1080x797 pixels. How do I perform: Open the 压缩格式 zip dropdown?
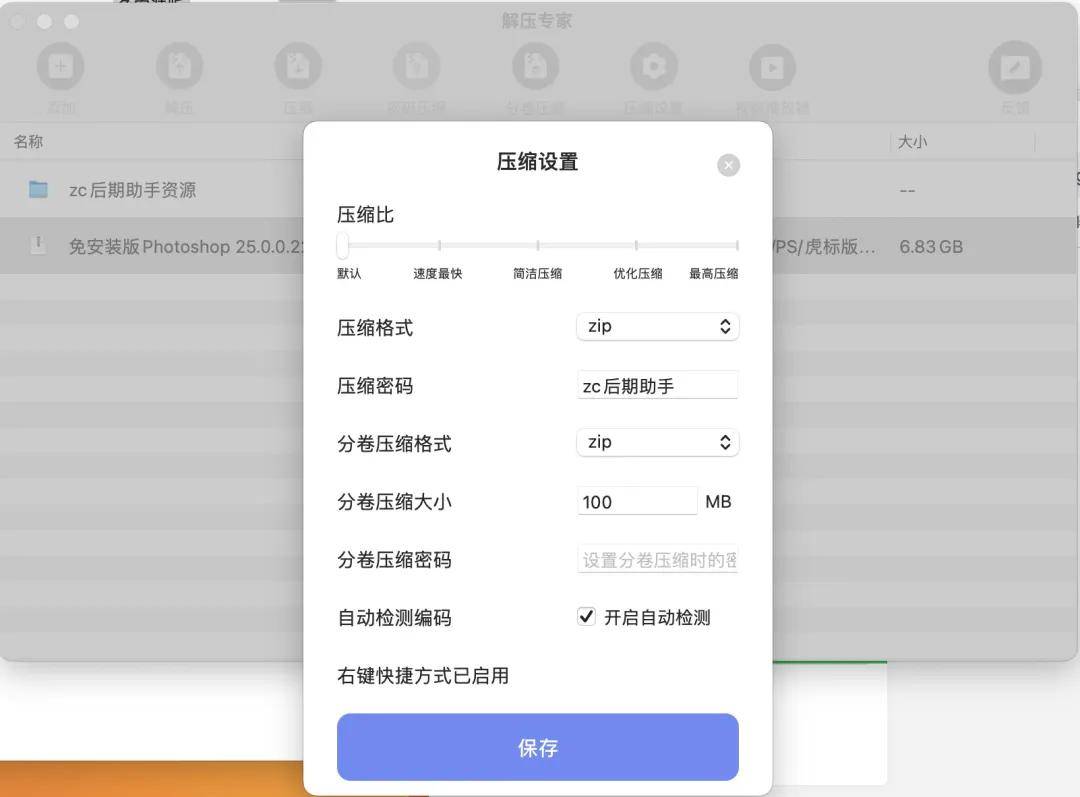[x=658, y=327]
